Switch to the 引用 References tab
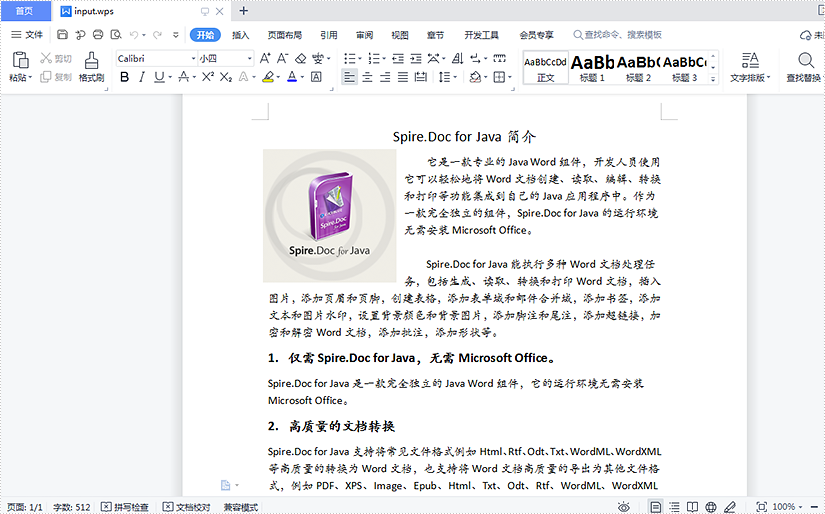Viewport: 825px width, 514px height. (329, 35)
